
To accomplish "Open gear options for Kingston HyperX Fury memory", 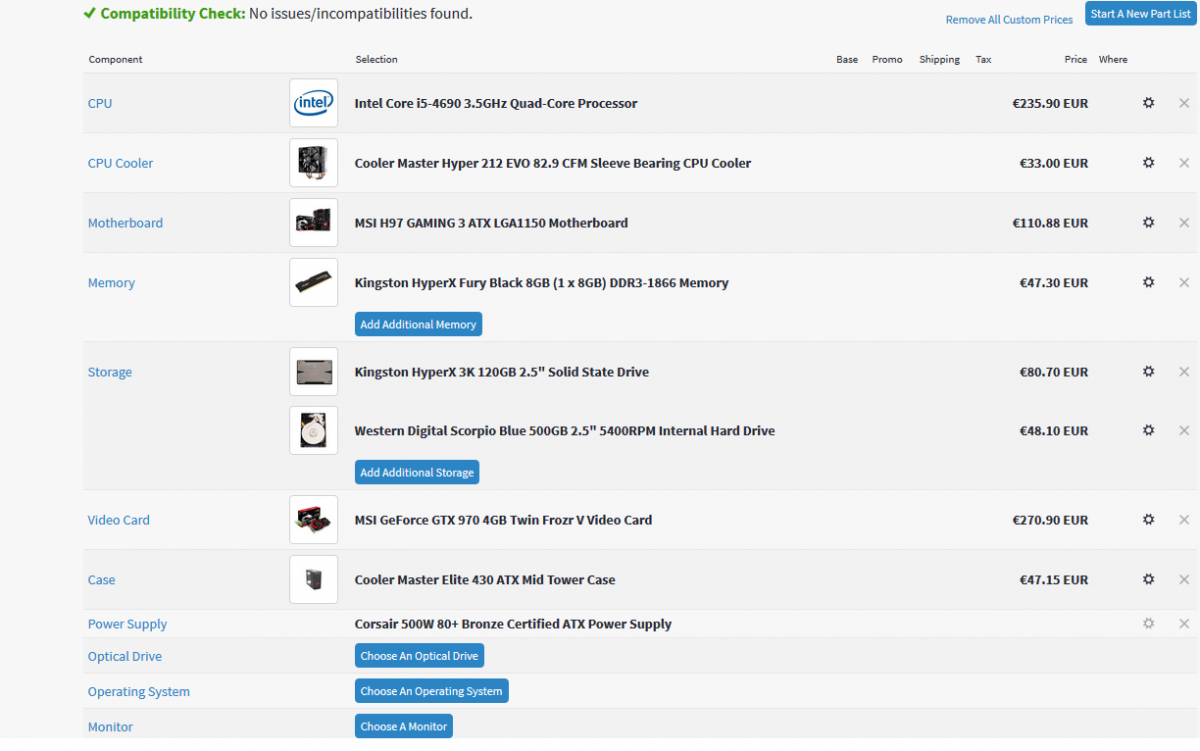I will tap(1148, 283).
